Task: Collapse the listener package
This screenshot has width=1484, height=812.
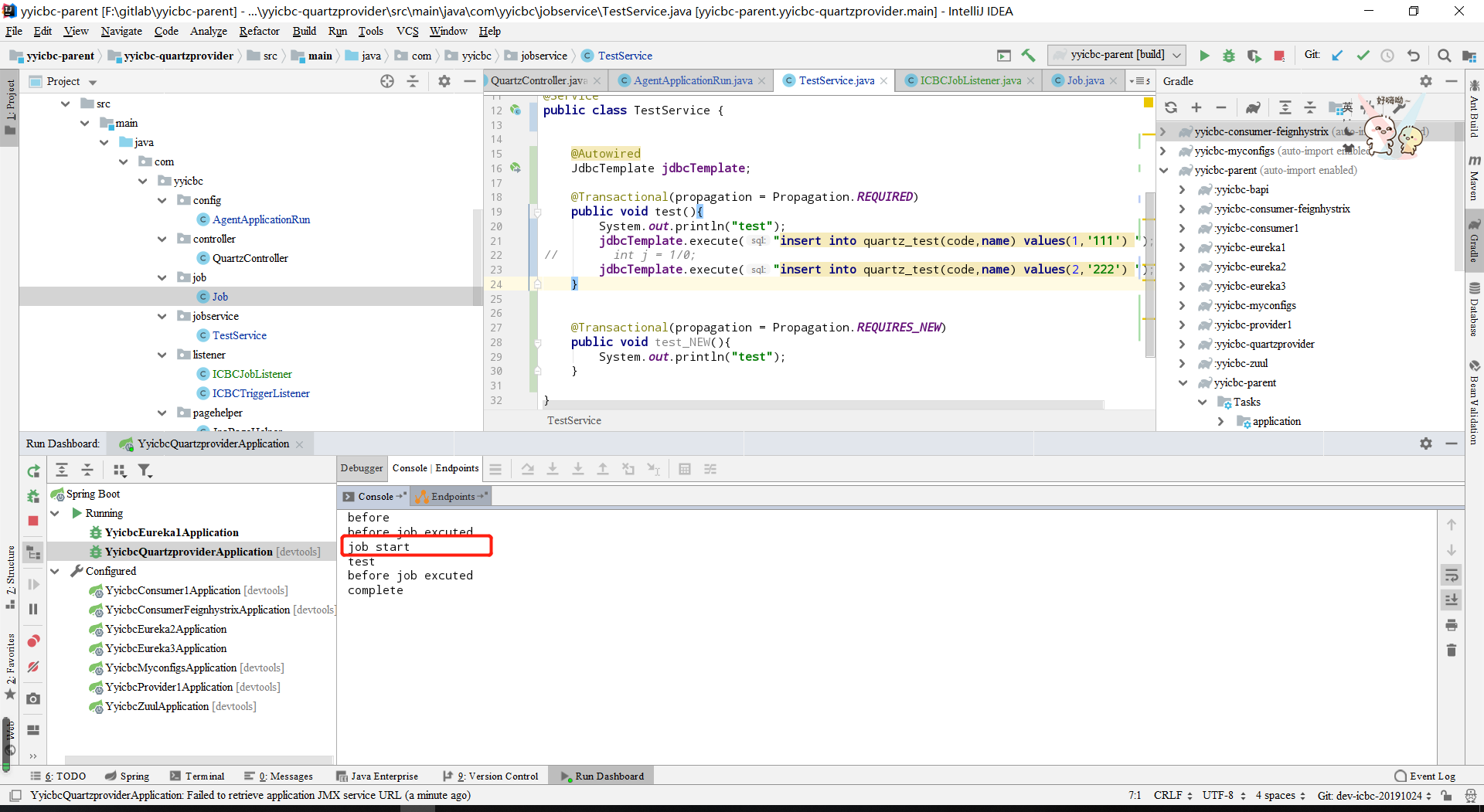Action: (x=162, y=355)
